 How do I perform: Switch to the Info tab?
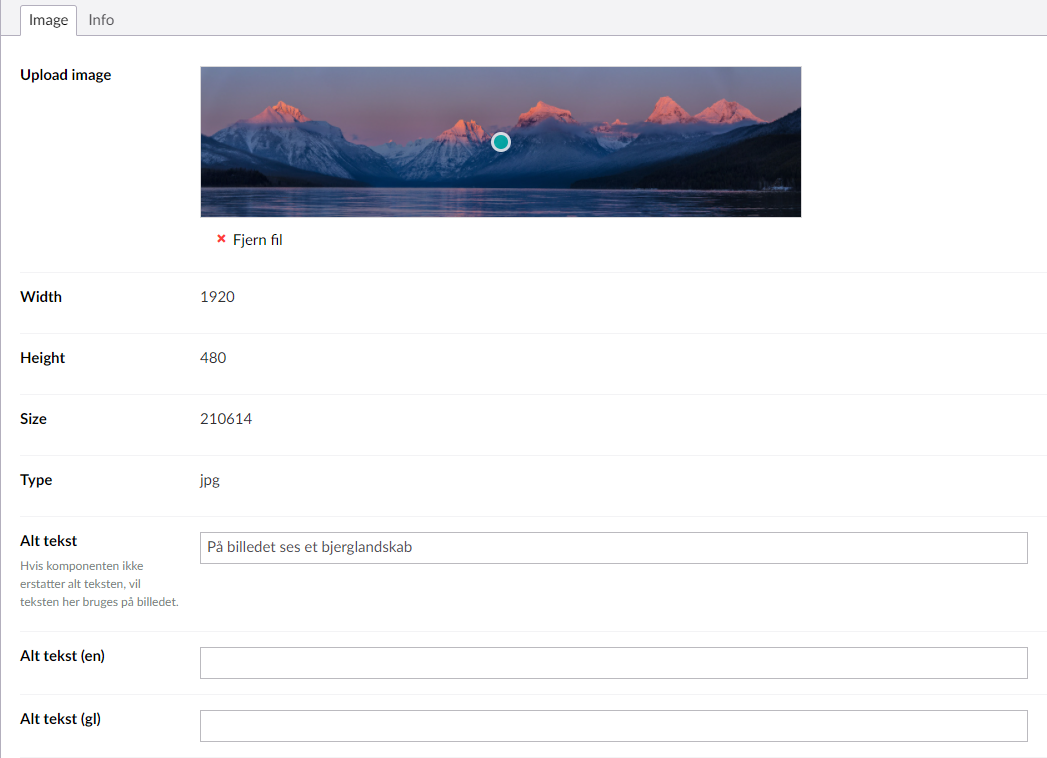[101, 20]
